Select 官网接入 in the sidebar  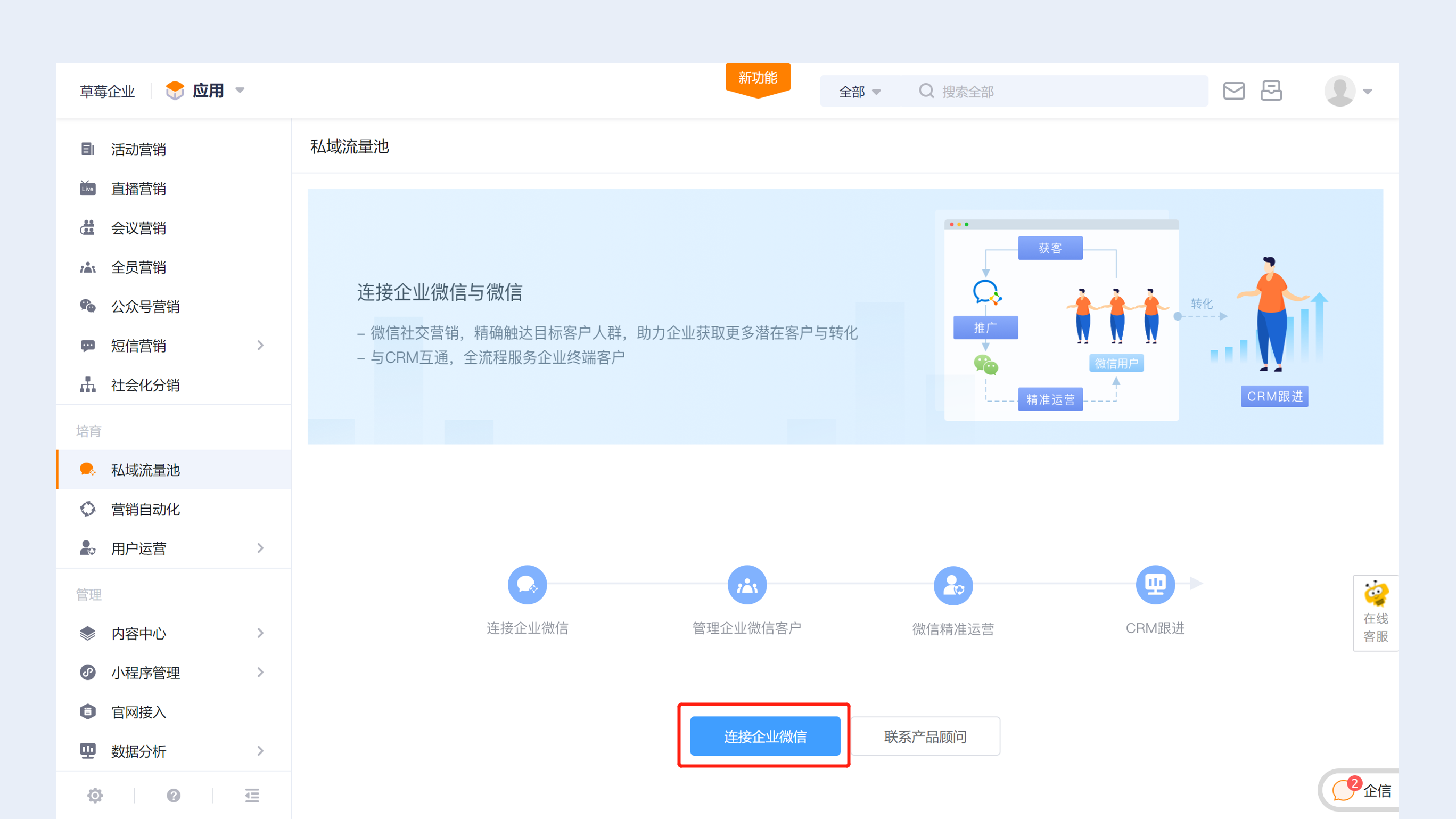[174, 711]
